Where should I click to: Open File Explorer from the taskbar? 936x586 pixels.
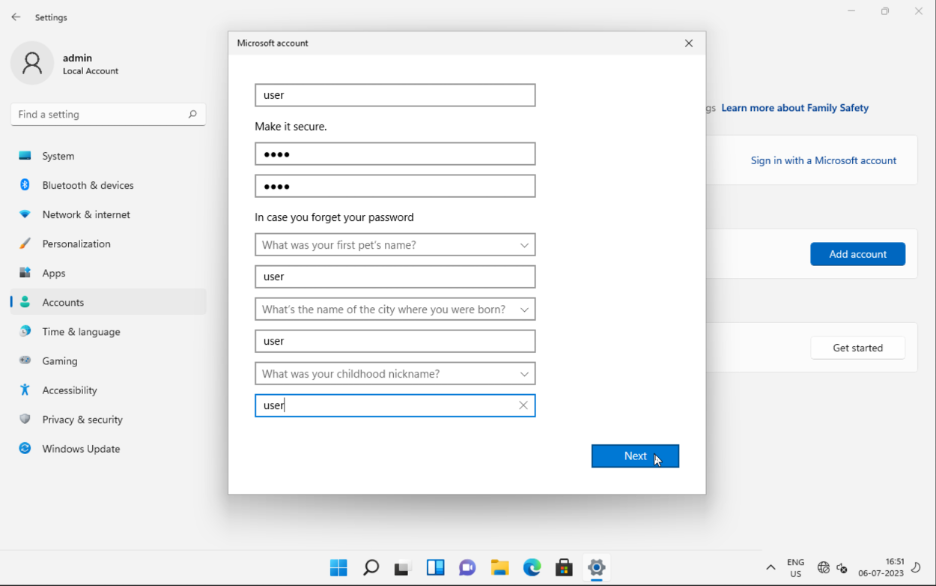point(500,568)
